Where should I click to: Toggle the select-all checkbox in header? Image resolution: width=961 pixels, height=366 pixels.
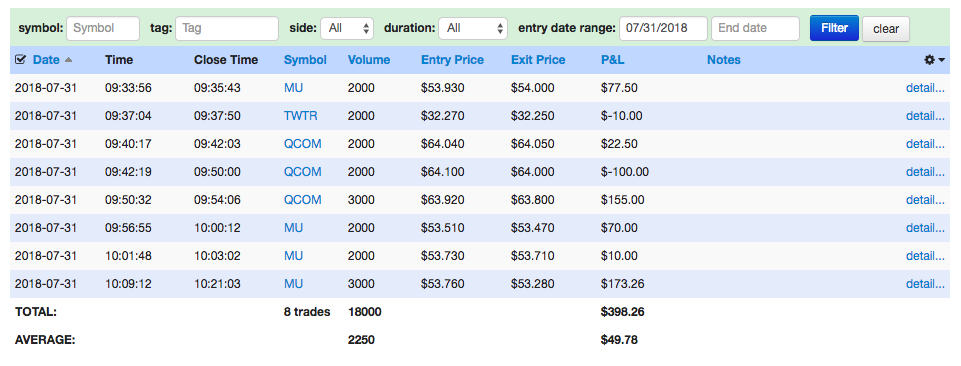pyautogui.click(x=20, y=59)
